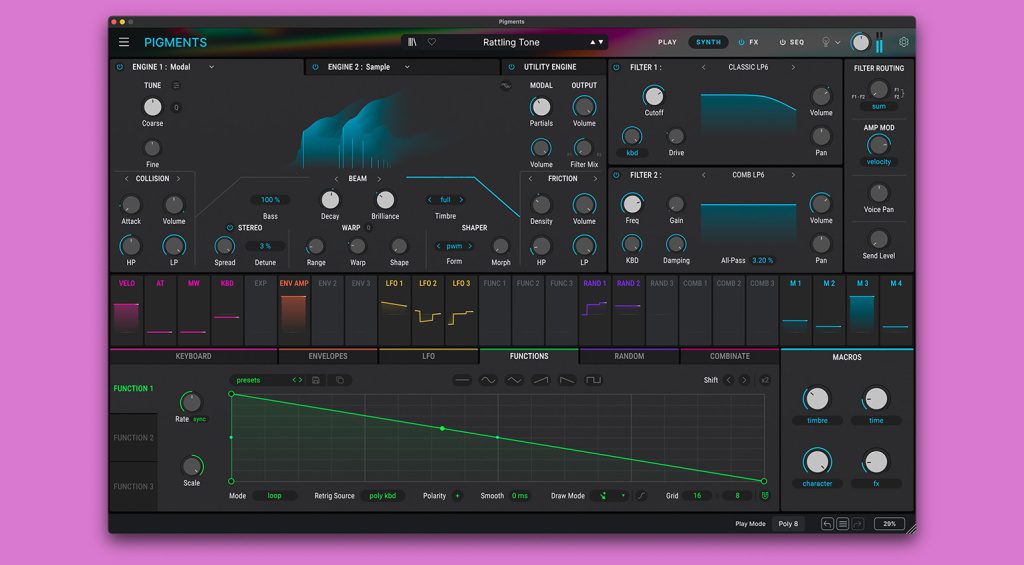Open the preset library browser icon
Viewport: 1024px width, 565px height.
click(412, 42)
